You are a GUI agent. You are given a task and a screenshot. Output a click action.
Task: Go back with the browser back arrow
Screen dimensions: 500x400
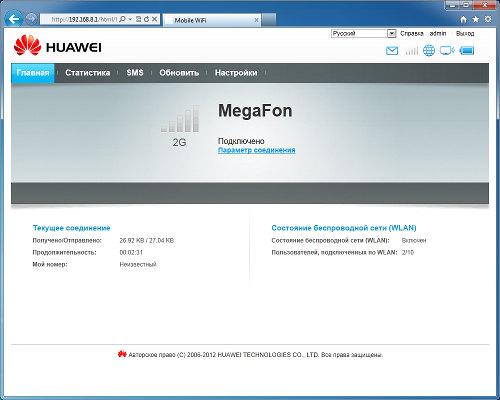14,19
